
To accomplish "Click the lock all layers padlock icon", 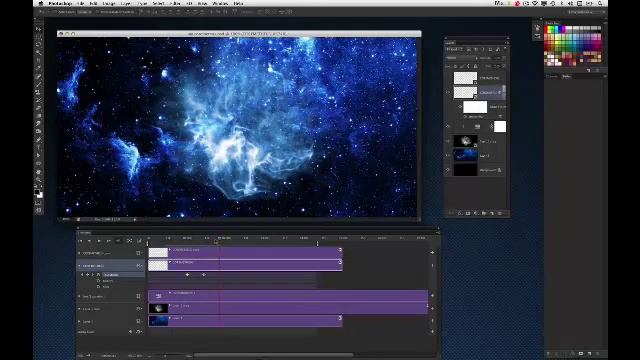I will tap(476, 66).
